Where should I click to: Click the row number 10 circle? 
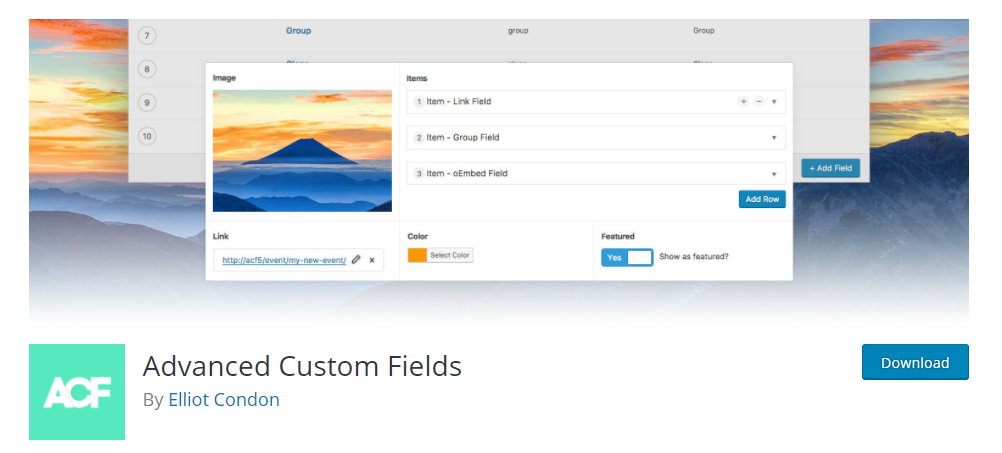(x=148, y=135)
